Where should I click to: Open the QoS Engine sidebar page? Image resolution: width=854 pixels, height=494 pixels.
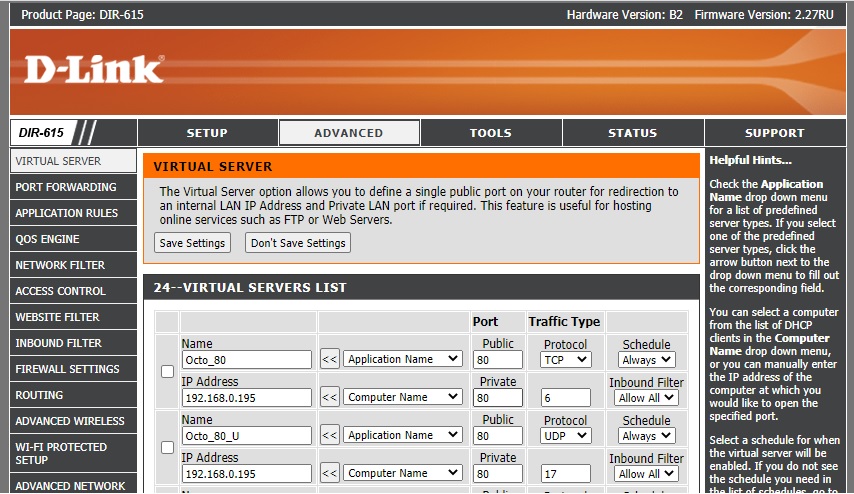click(x=73, y=239)
